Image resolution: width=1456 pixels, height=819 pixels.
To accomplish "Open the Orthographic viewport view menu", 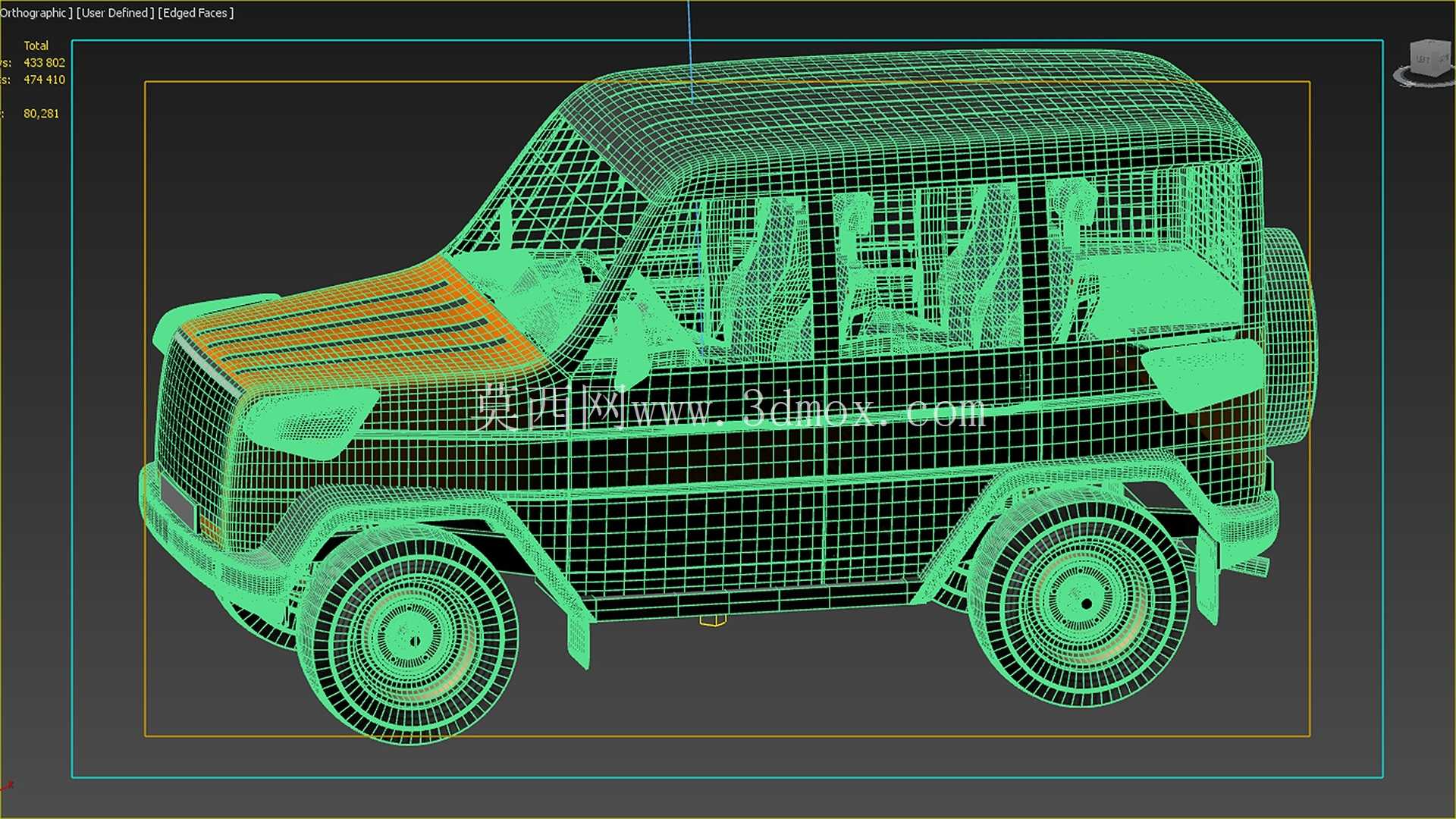I will (35, 13).
